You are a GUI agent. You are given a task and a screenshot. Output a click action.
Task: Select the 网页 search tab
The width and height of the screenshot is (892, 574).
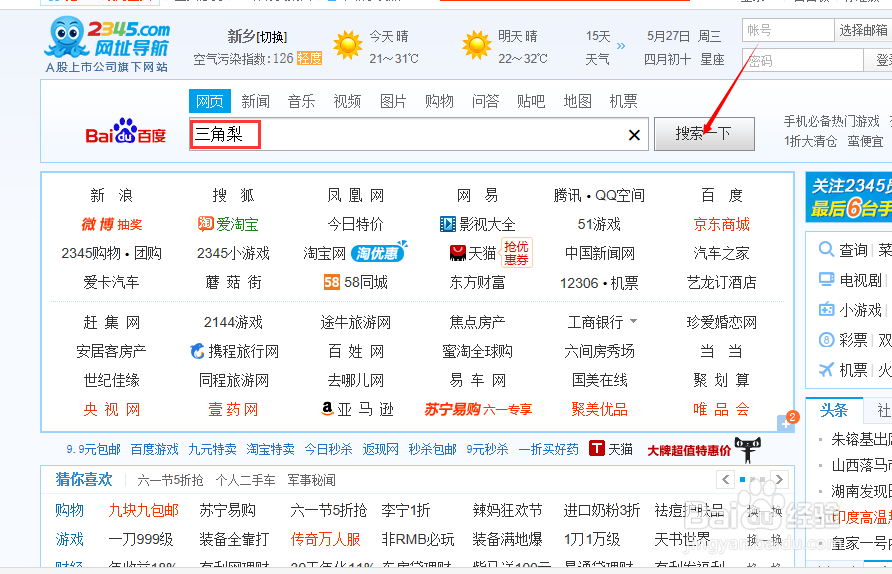pos(210,101)
